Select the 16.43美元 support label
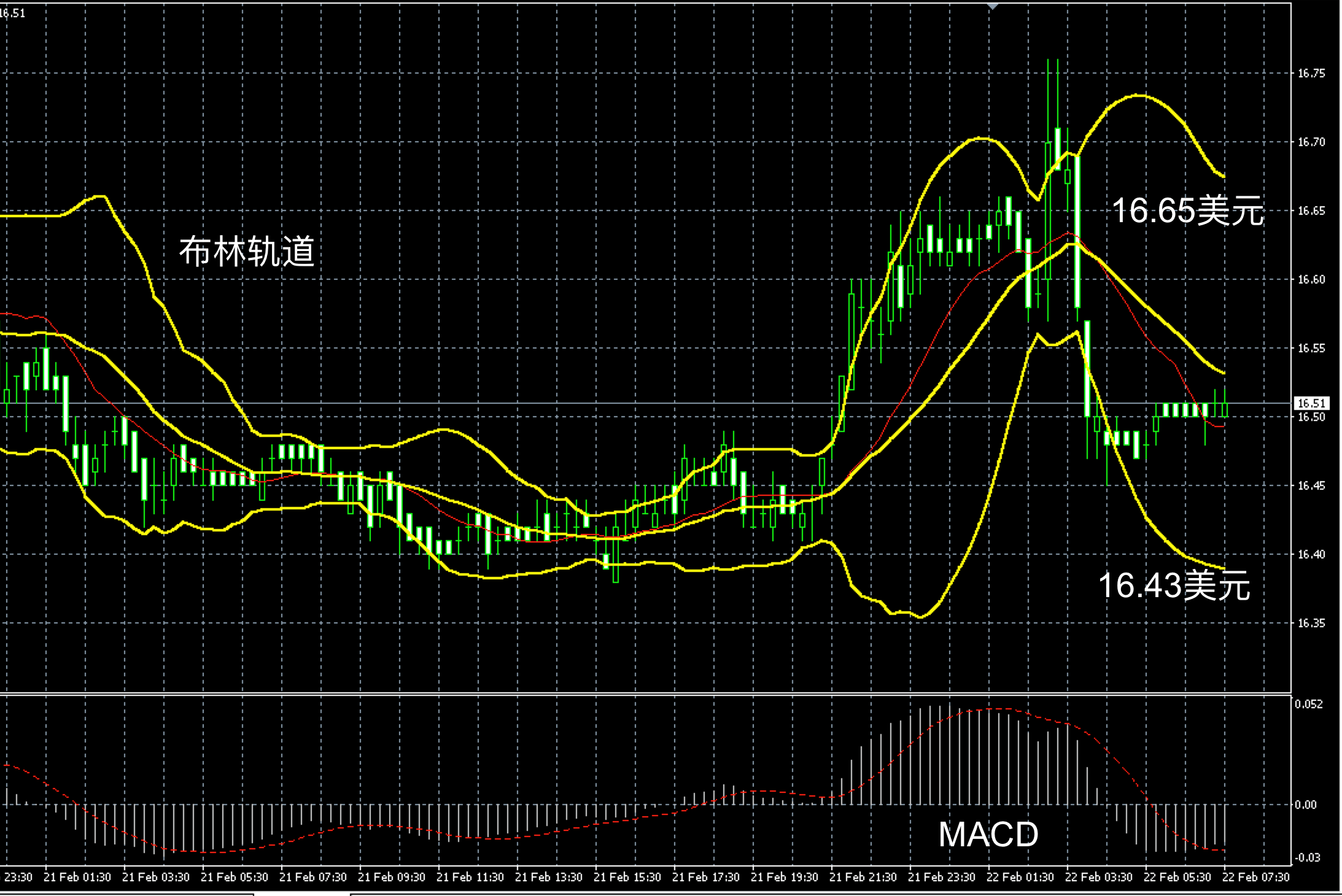The image size is (1342, 896). 1174,585
